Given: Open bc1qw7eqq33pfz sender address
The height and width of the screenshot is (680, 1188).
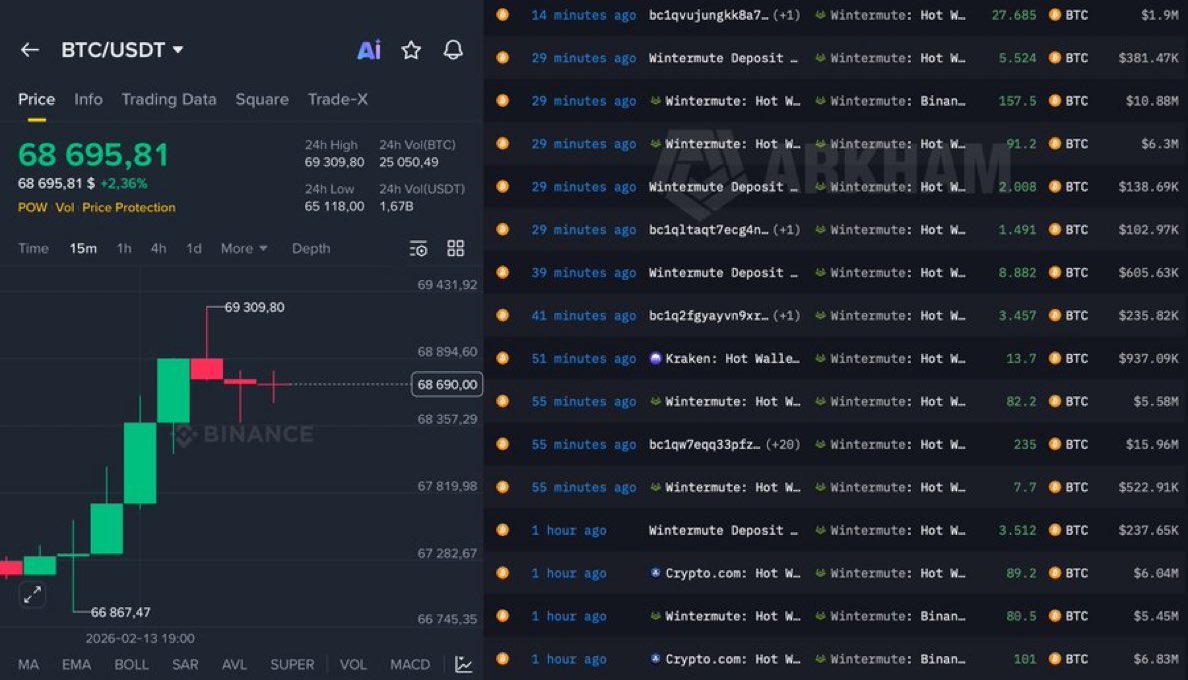Looking at the screenshot, I should [x=705, y=444].
